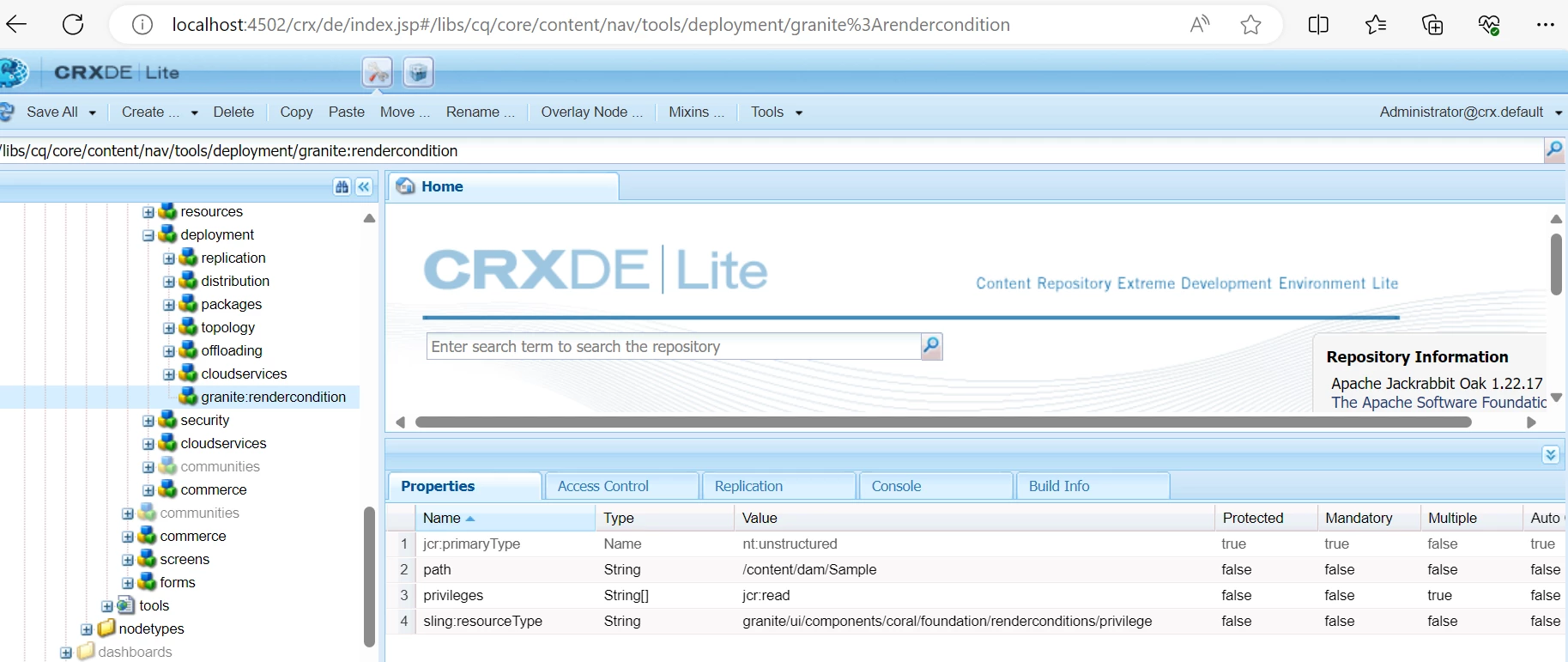Open the Favorites list

click(1376, 25)
